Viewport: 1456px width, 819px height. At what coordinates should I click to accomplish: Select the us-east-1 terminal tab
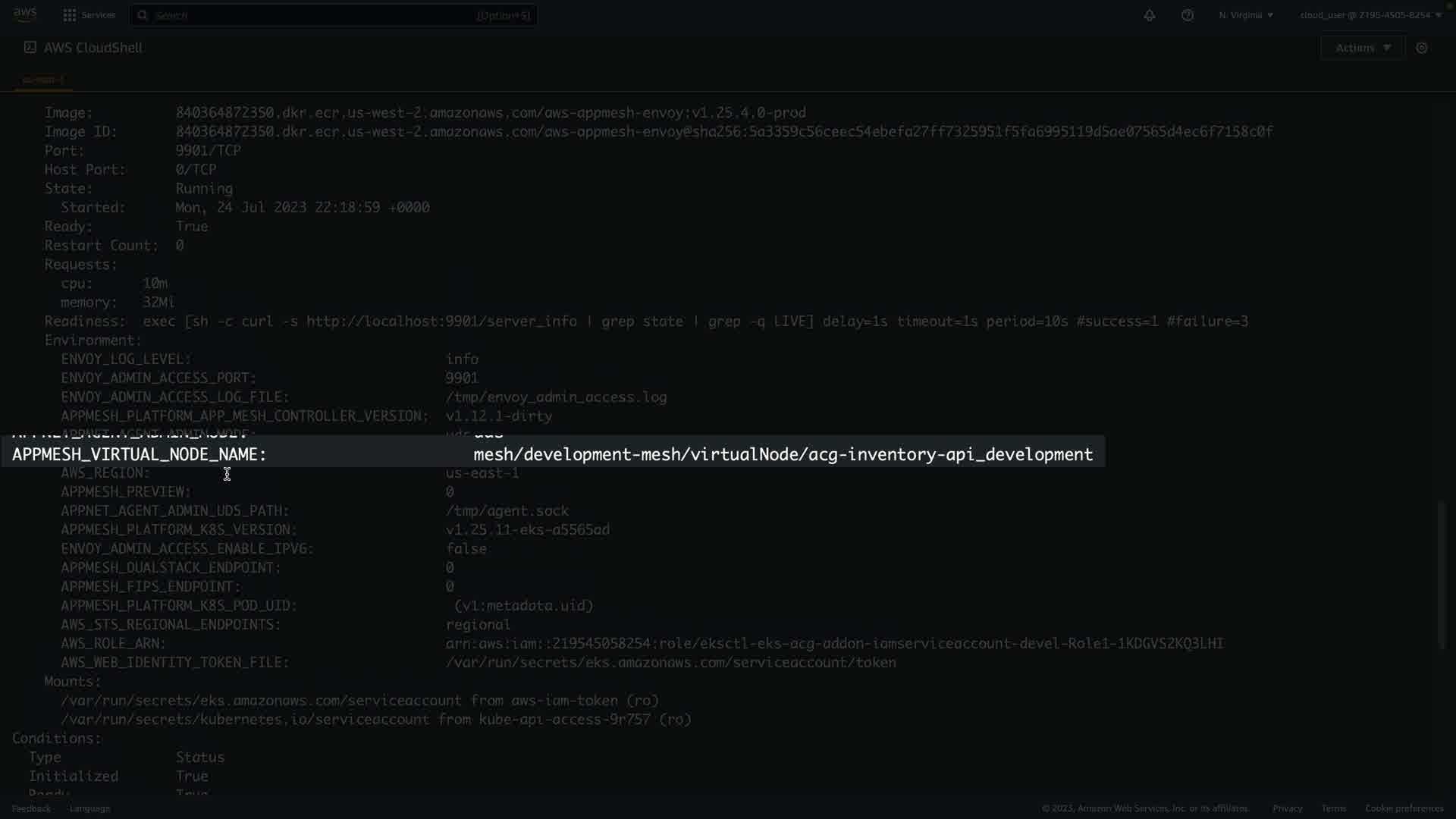(42, 80)
